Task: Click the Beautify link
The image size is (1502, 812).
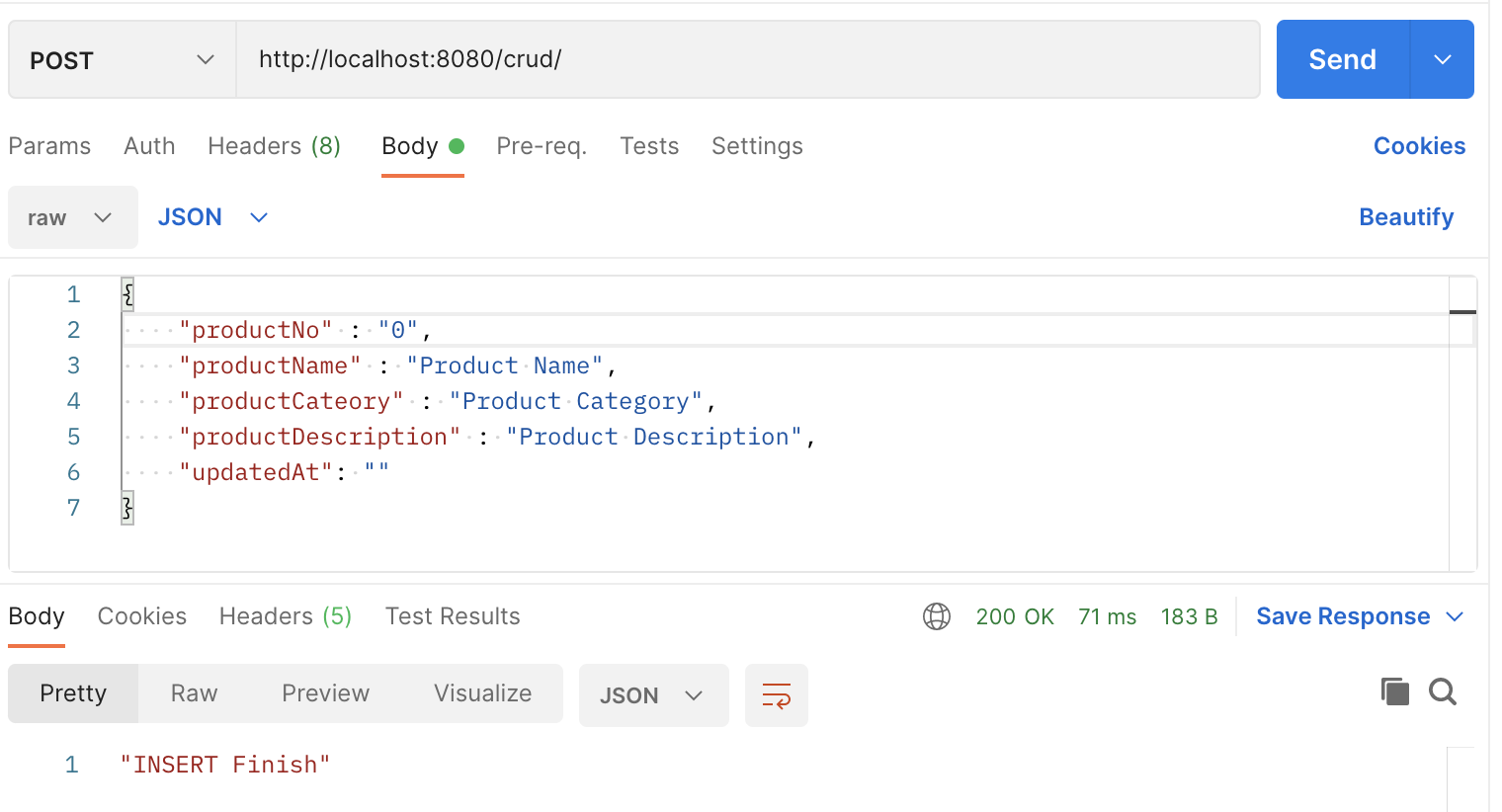Action: pos(1405,217)
